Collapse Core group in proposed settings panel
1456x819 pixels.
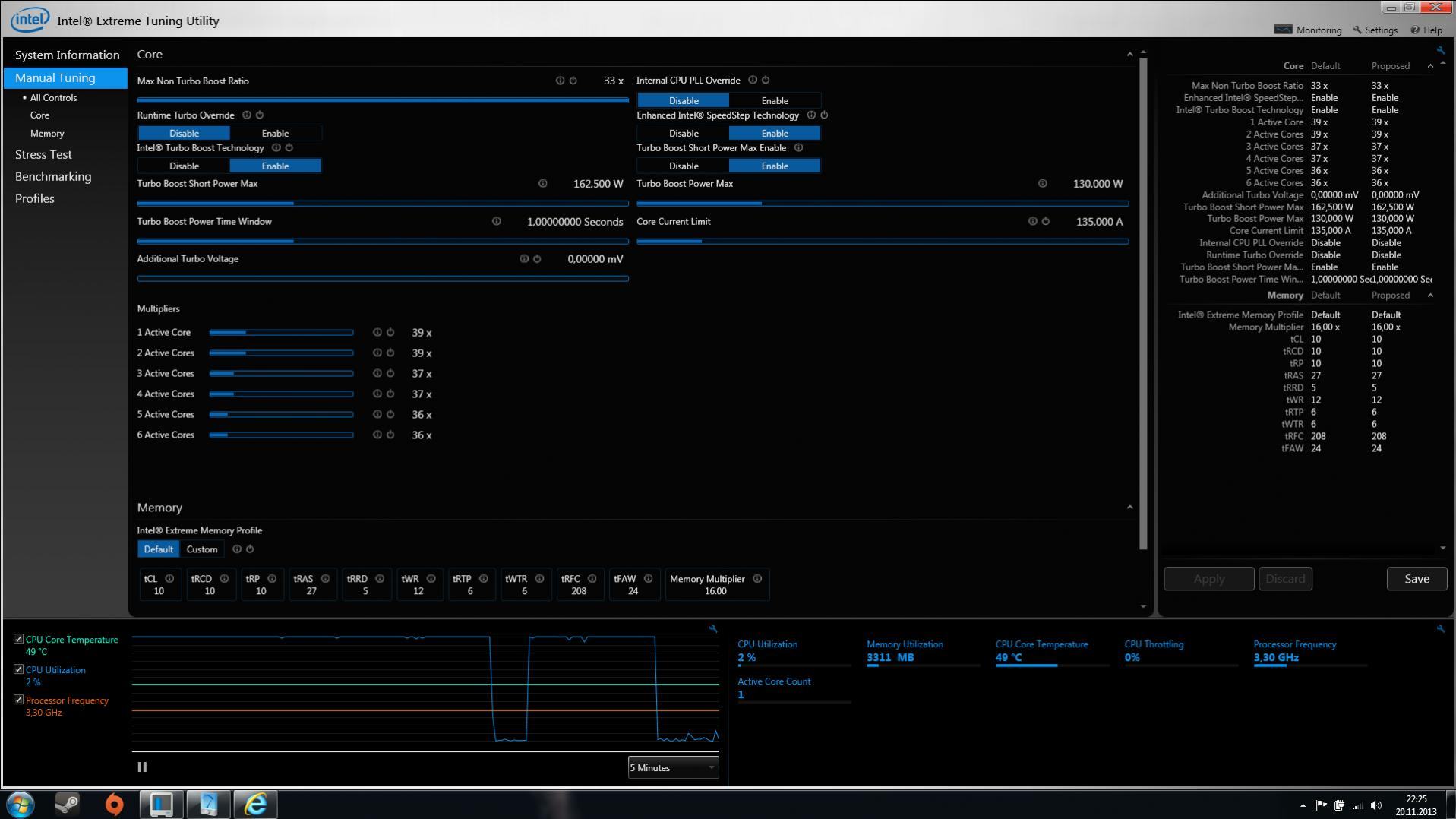tap(1430, 66)
